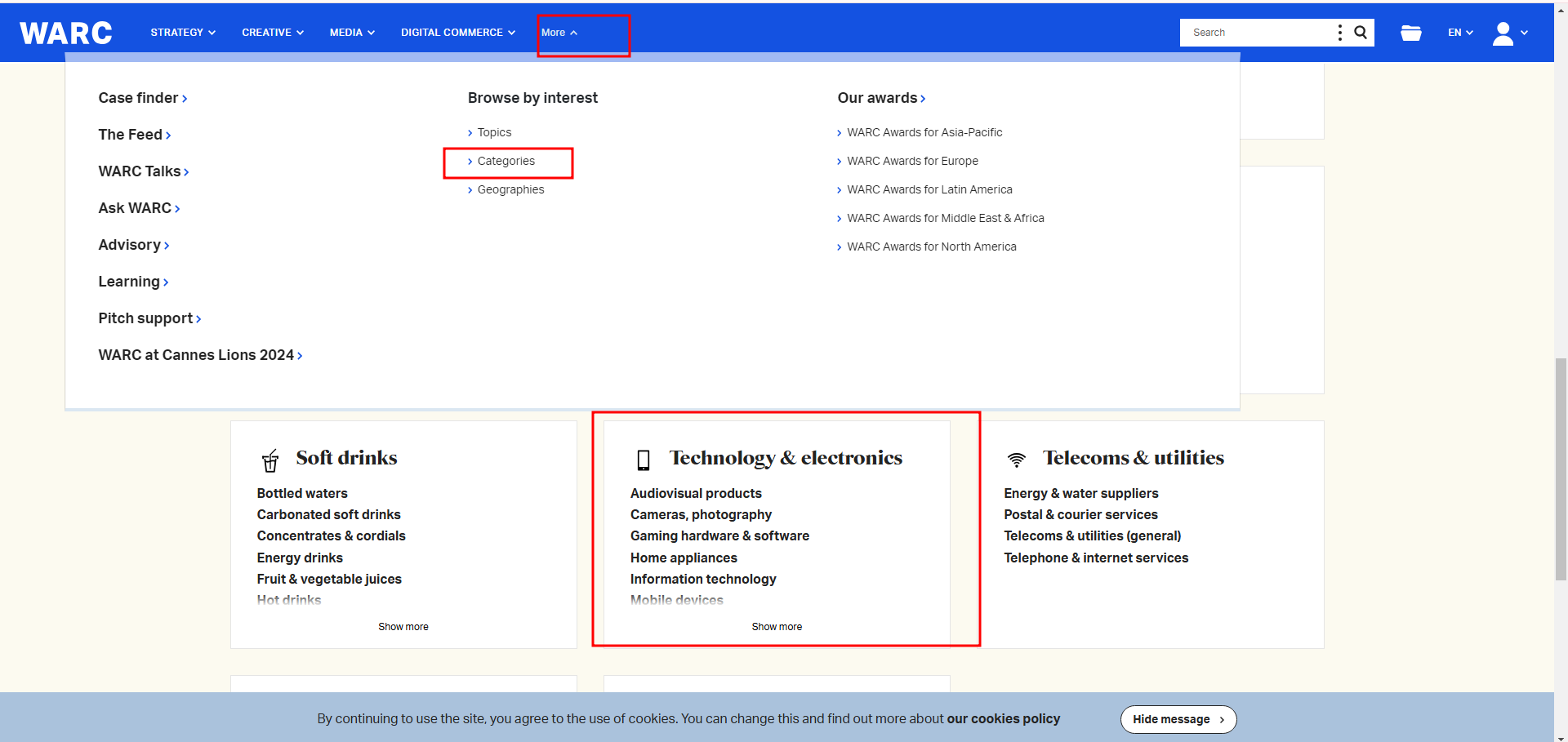This screenshot has height=742, width=1568.
Task: Open the user account icon
Action: tap(1503, 33)
